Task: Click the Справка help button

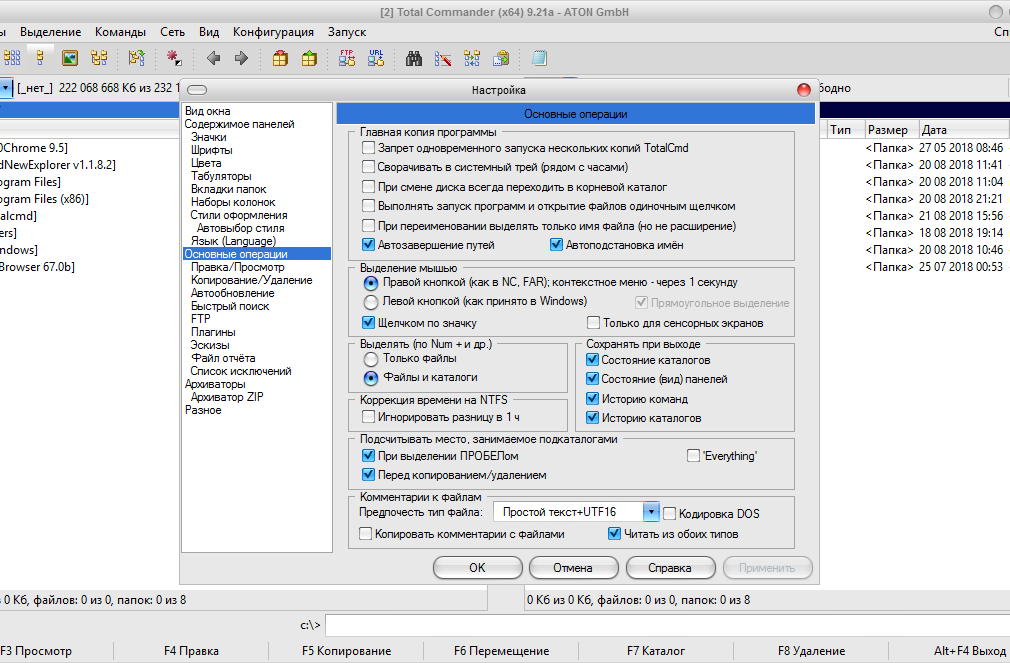Action: pyautogui.click(x=670, y=568)
